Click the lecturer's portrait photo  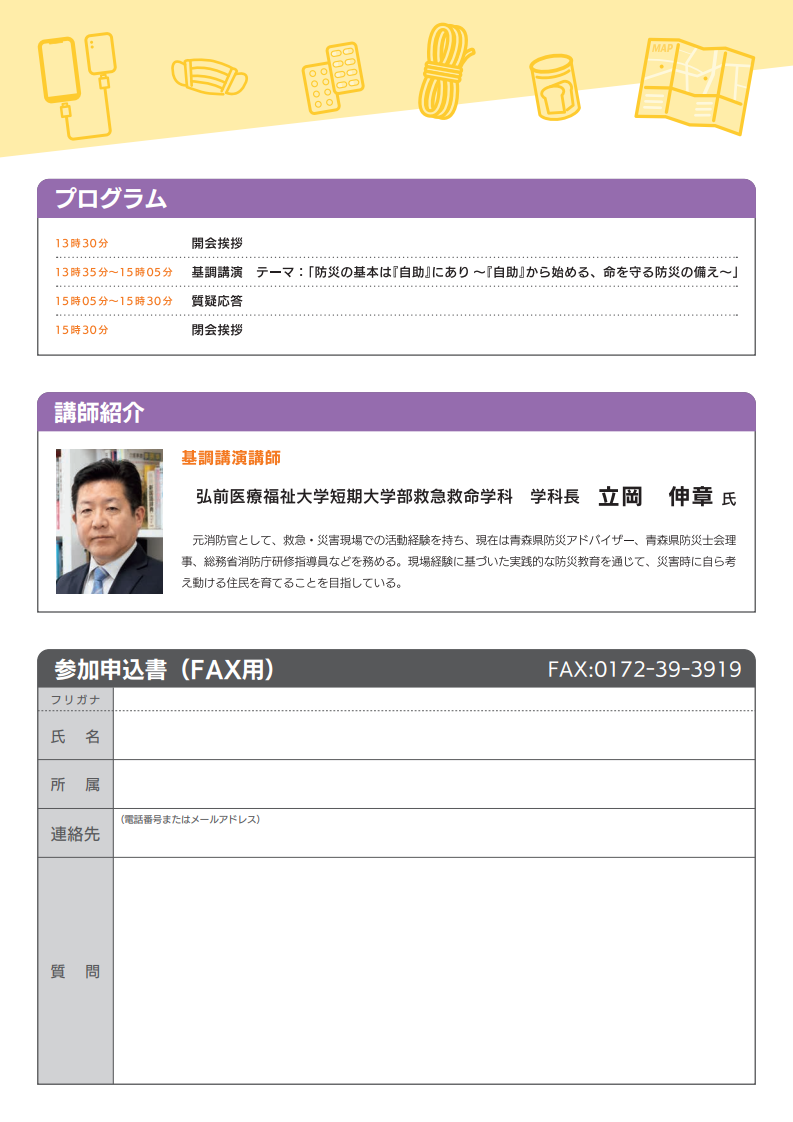point(109,521)
